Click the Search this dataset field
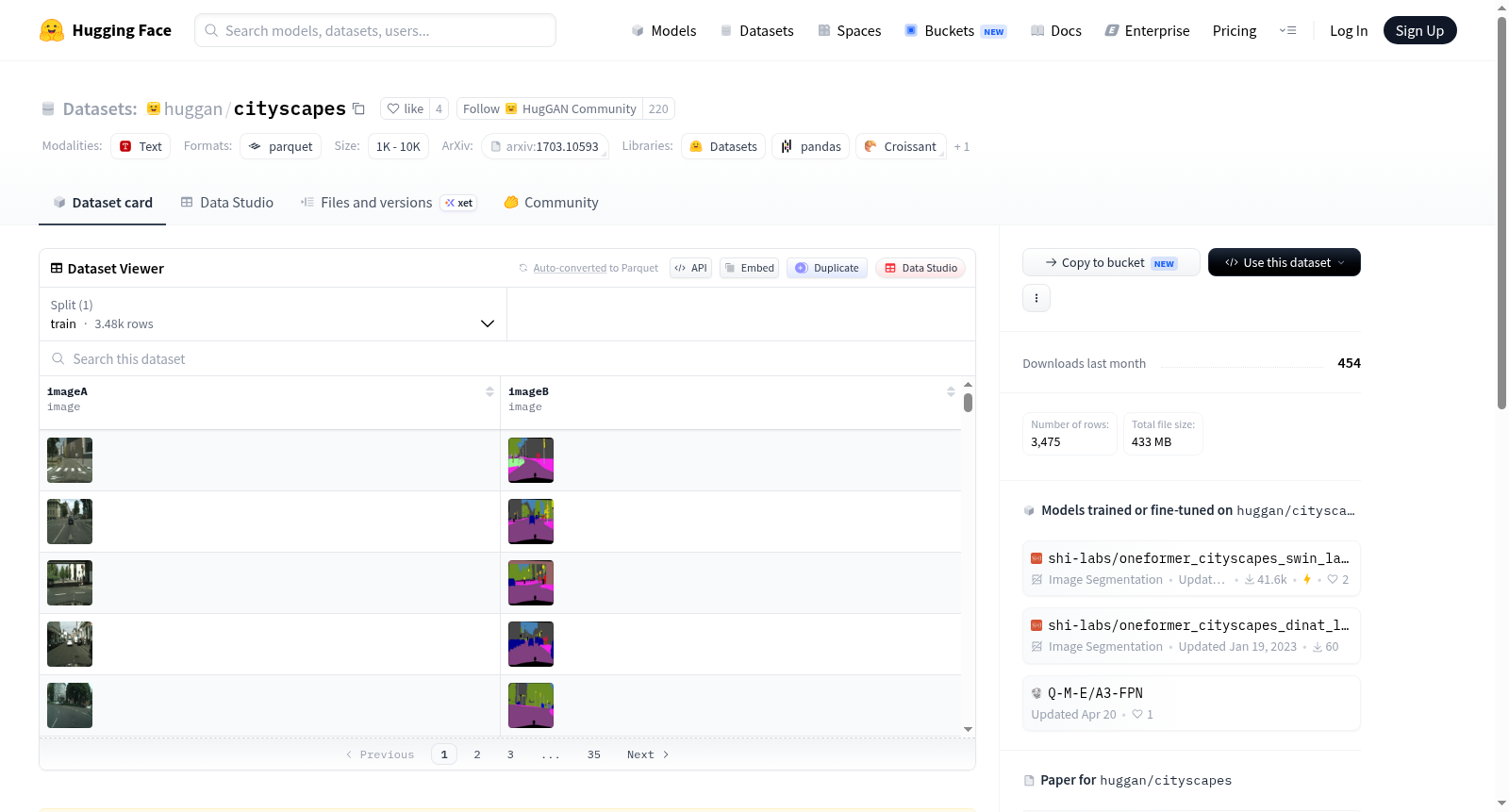Image resolution: width=1509 pixels, height=812 pixels. click(x=507, y=358)
